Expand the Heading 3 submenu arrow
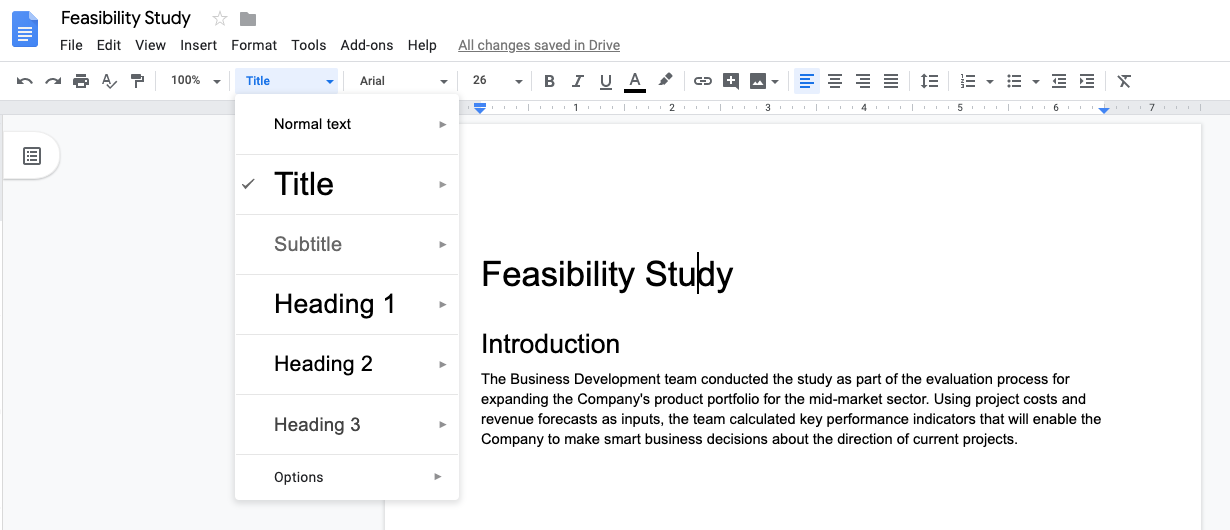The height and width of the screenshot is (530, 1230). (x=442, y=425)
